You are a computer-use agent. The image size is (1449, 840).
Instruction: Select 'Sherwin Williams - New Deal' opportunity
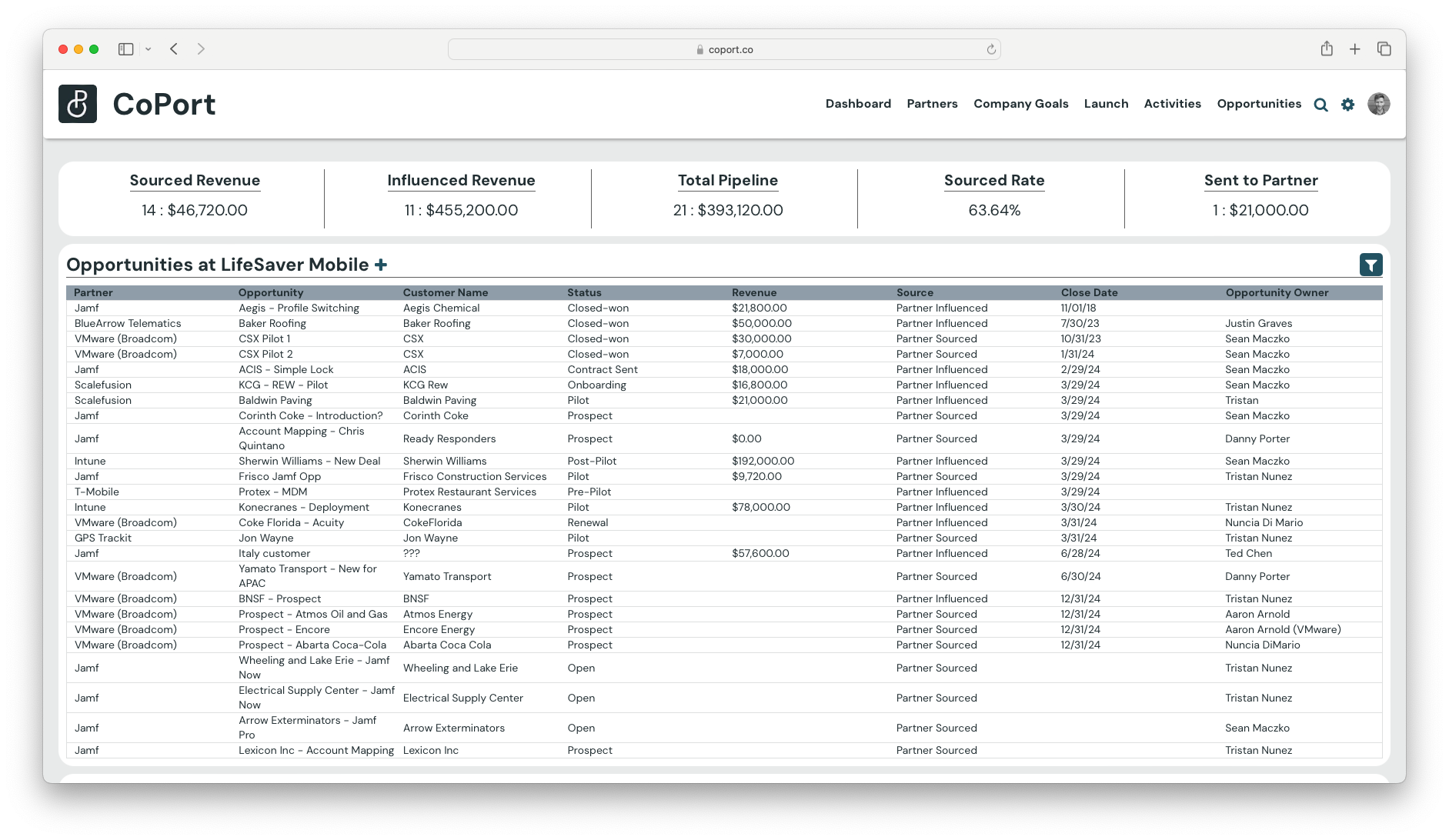[x=309, y=462]
